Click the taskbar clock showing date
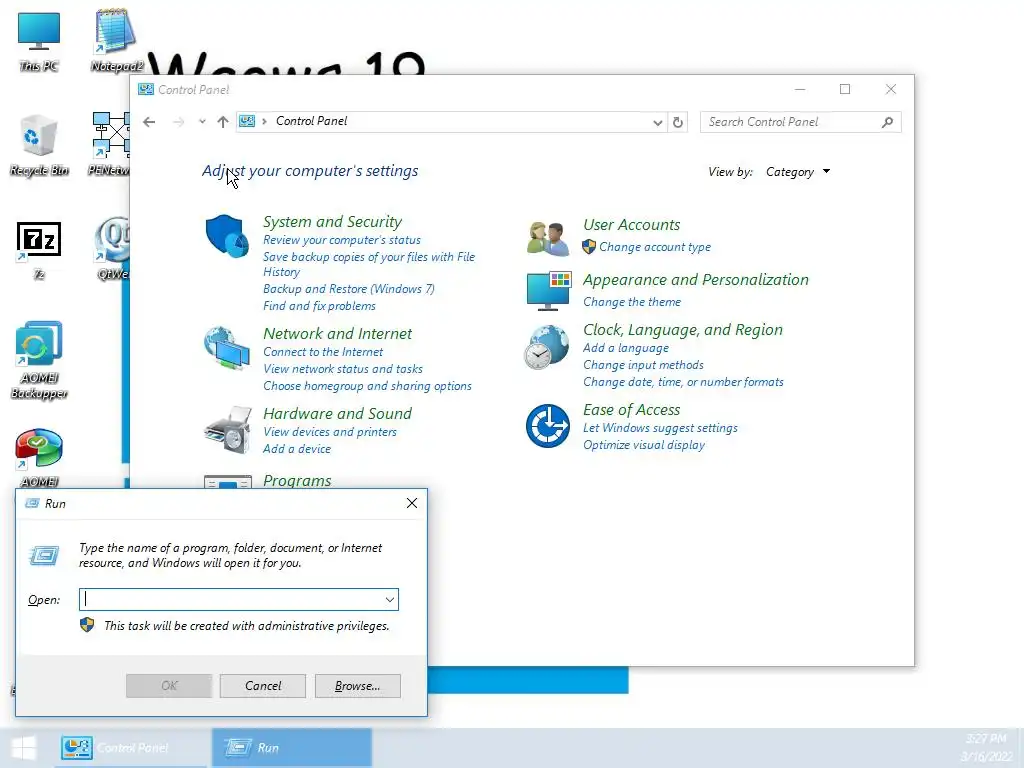Screen dimensions: 1024x768 click(986, 748)
